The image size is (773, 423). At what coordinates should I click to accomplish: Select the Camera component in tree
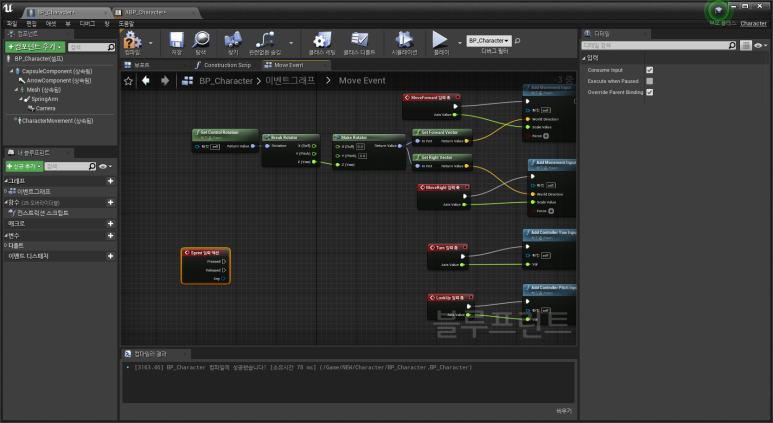click(x=45, y=108)
